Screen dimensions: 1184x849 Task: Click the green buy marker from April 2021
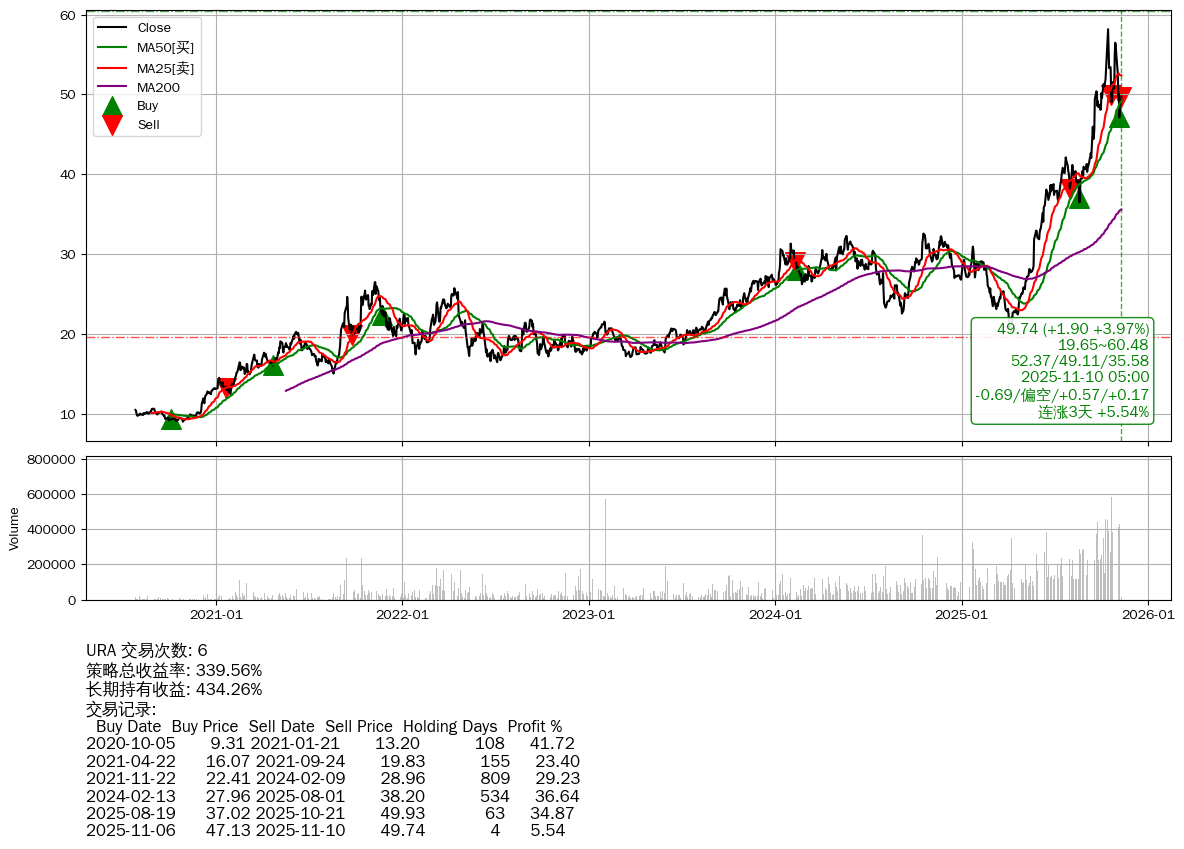click(273, 366)
